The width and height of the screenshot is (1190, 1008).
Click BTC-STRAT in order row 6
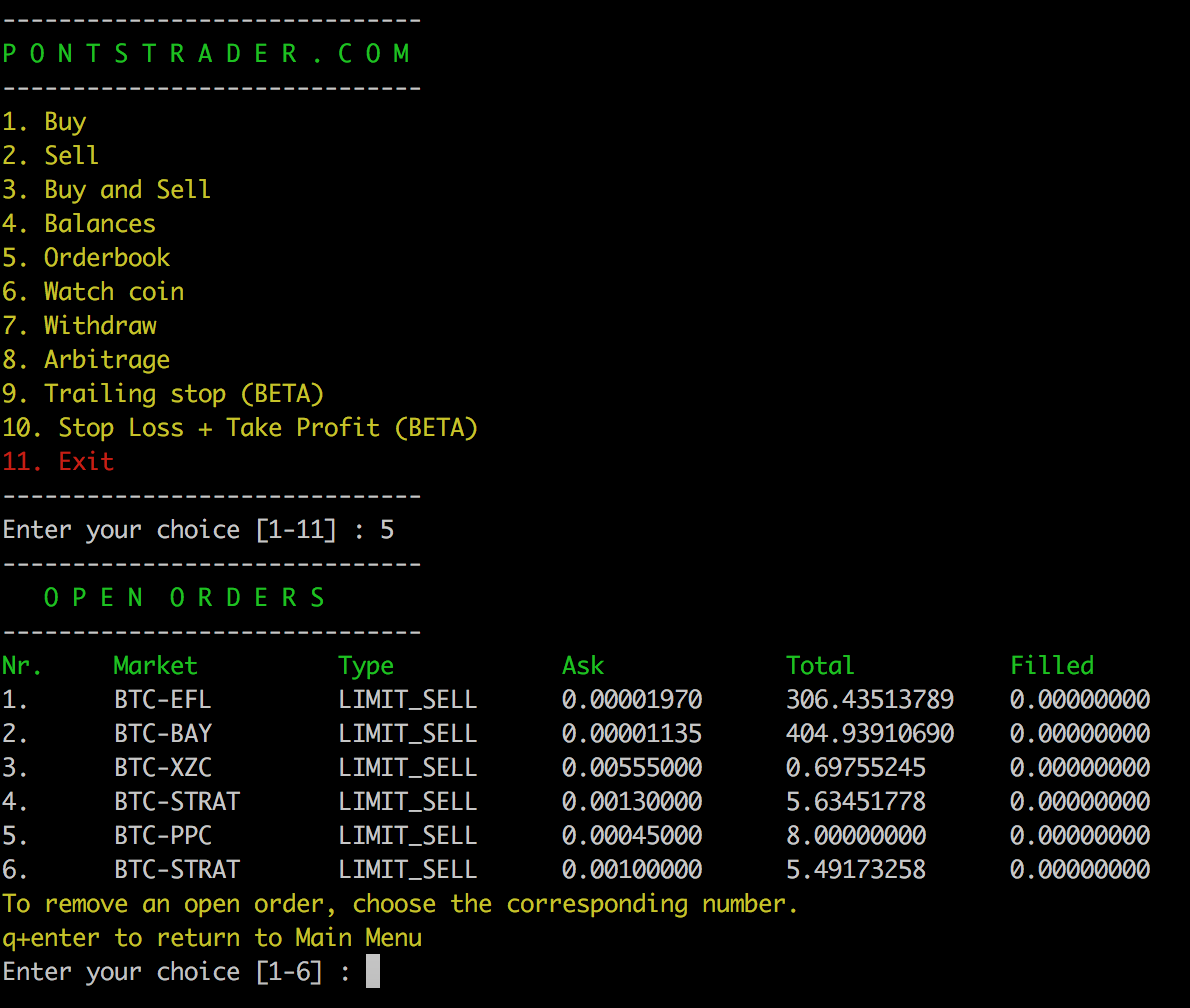coord(177,870)
